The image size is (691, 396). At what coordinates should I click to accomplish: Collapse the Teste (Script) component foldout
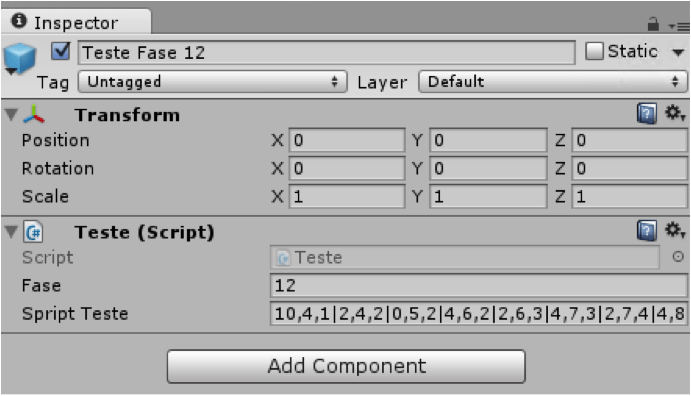point(11,232)
